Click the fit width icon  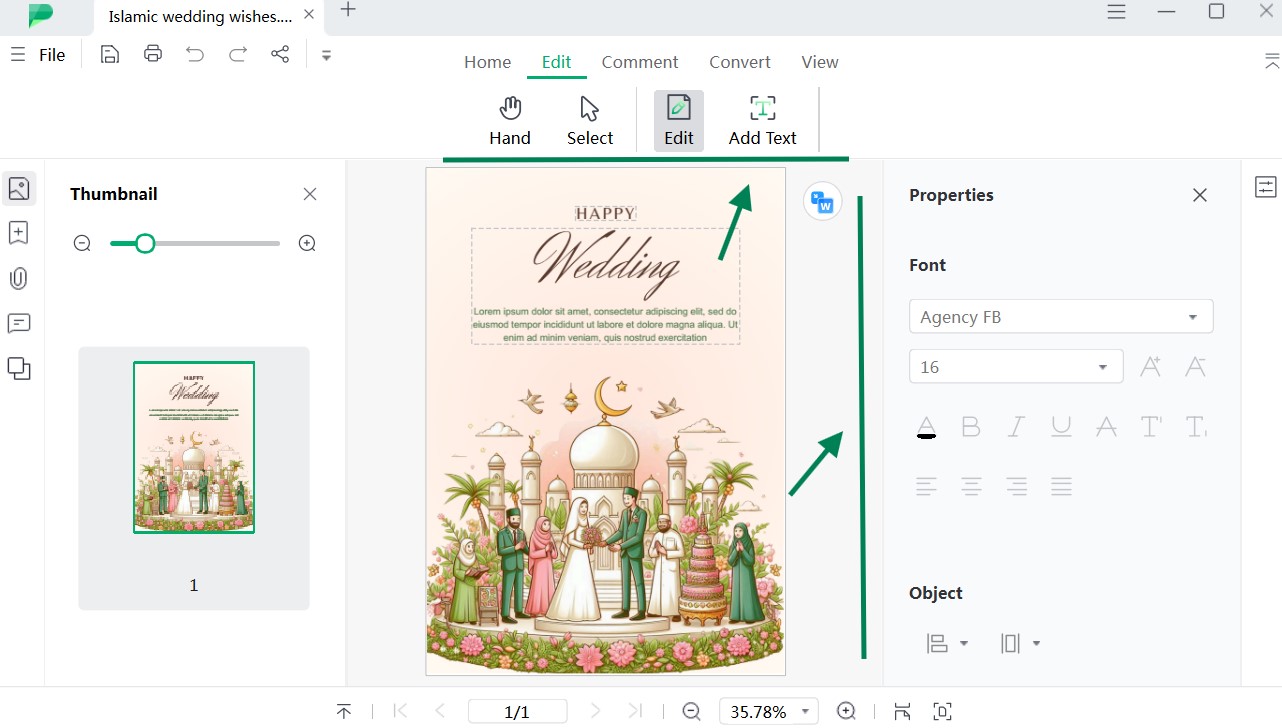coord(902,711)
